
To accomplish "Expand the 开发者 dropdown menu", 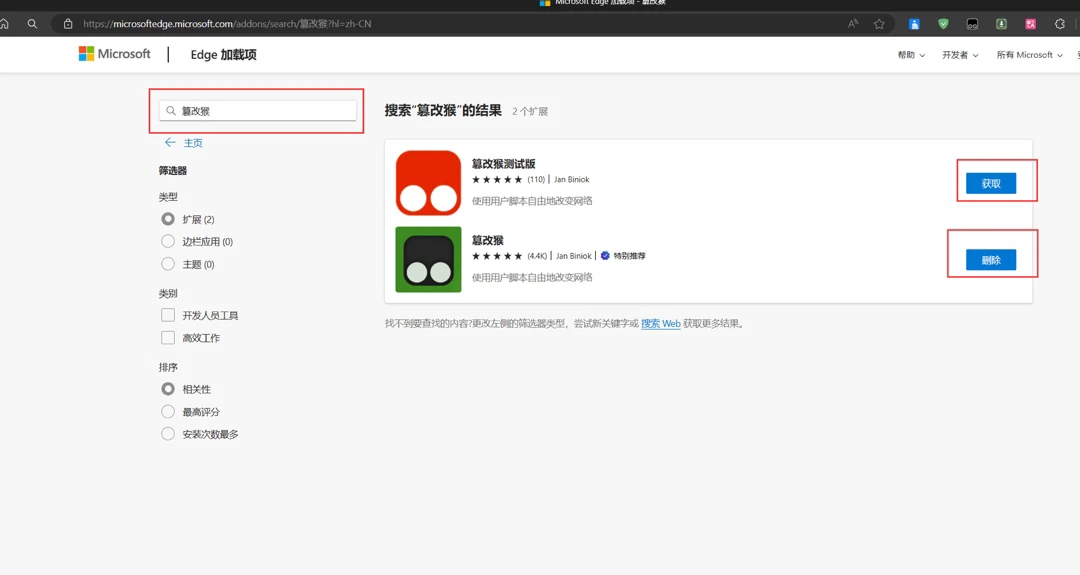I will [960, 55].
